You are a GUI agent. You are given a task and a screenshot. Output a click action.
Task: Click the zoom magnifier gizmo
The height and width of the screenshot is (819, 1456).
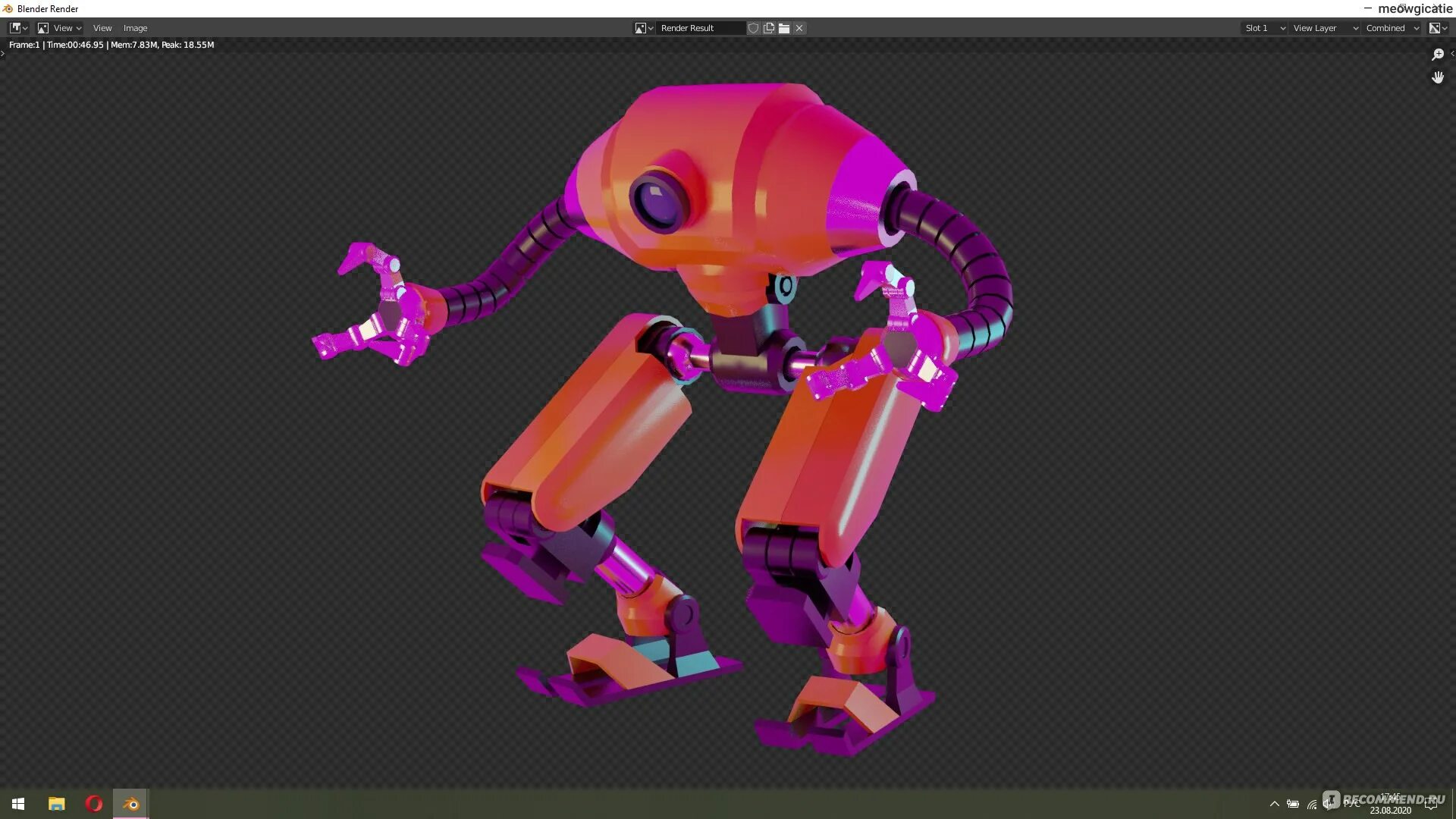[1437, 55]
